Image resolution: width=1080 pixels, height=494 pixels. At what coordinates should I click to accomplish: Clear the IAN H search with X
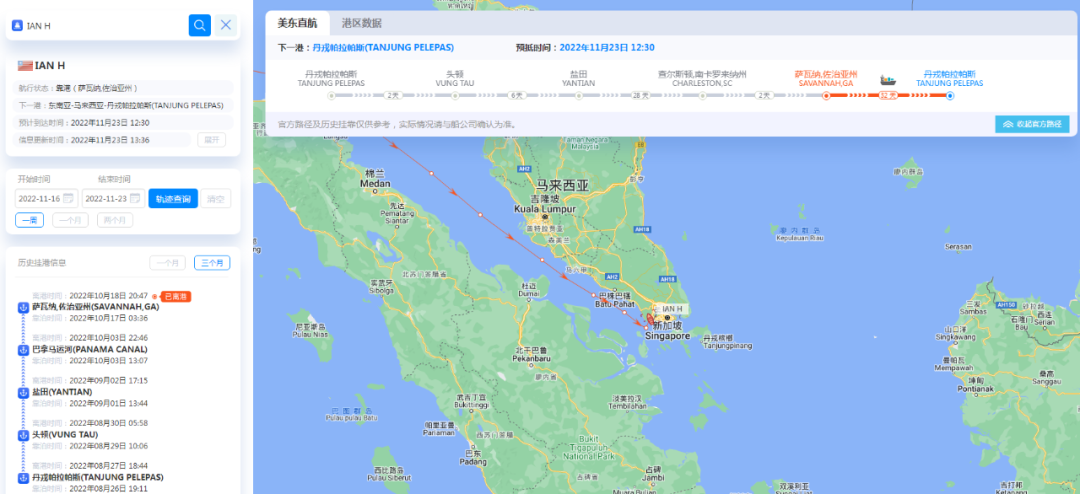tap(227, 25)
